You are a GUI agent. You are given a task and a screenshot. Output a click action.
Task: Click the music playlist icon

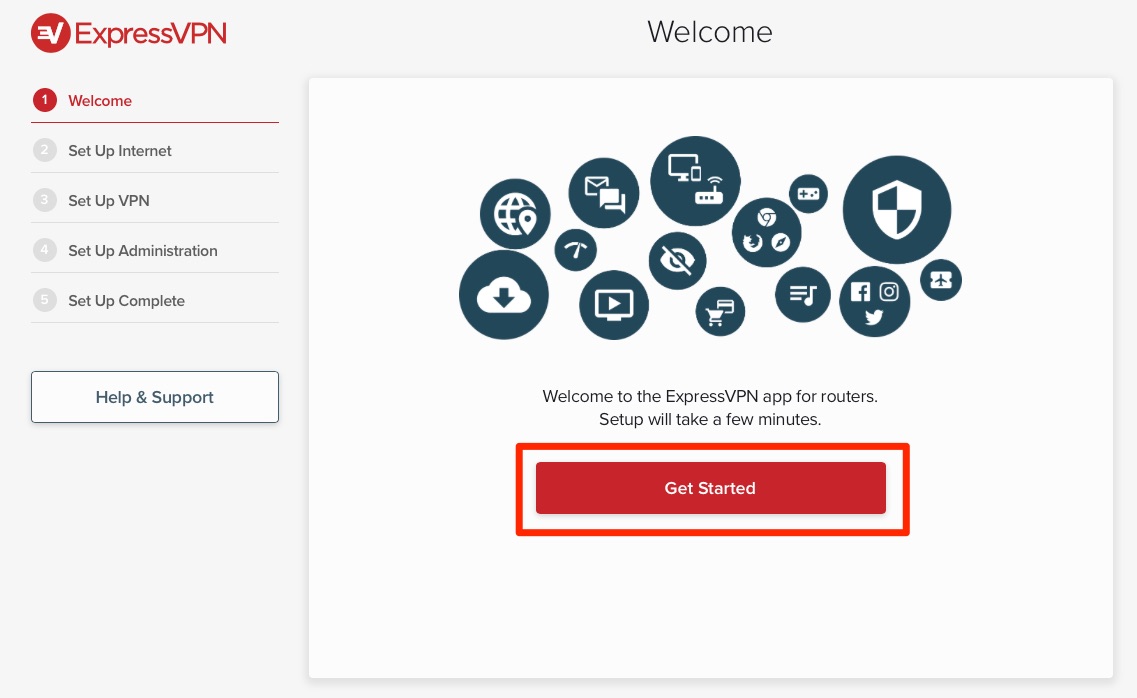[x=803, y=295]
